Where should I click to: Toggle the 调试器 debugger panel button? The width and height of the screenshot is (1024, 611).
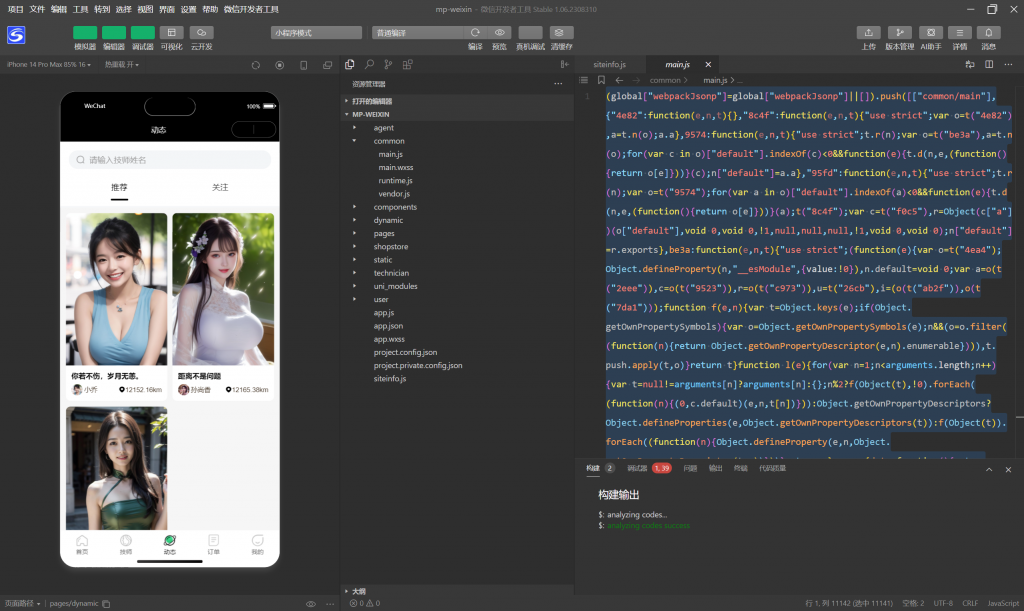tap(143, 33)
